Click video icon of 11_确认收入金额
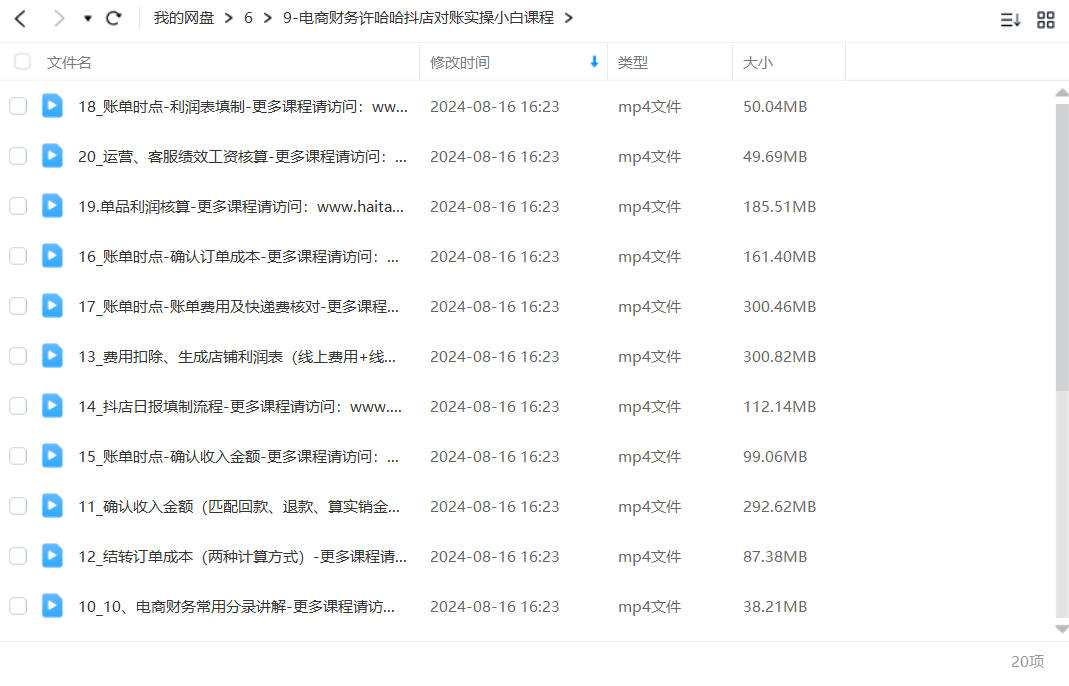 pyautogui.click(x=52, y=506)
